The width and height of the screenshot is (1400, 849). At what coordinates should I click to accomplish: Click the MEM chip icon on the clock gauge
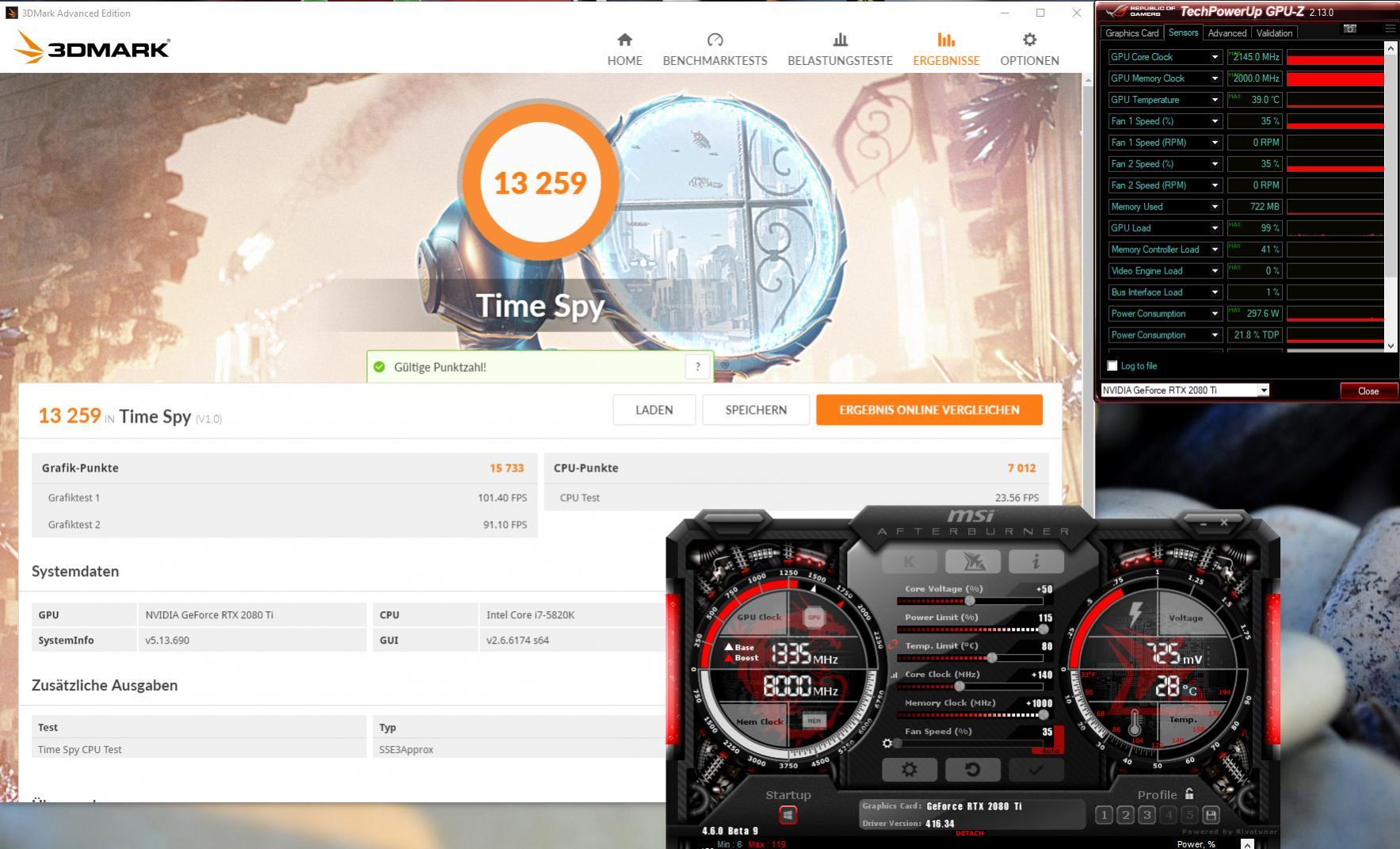tap(814, 721)
